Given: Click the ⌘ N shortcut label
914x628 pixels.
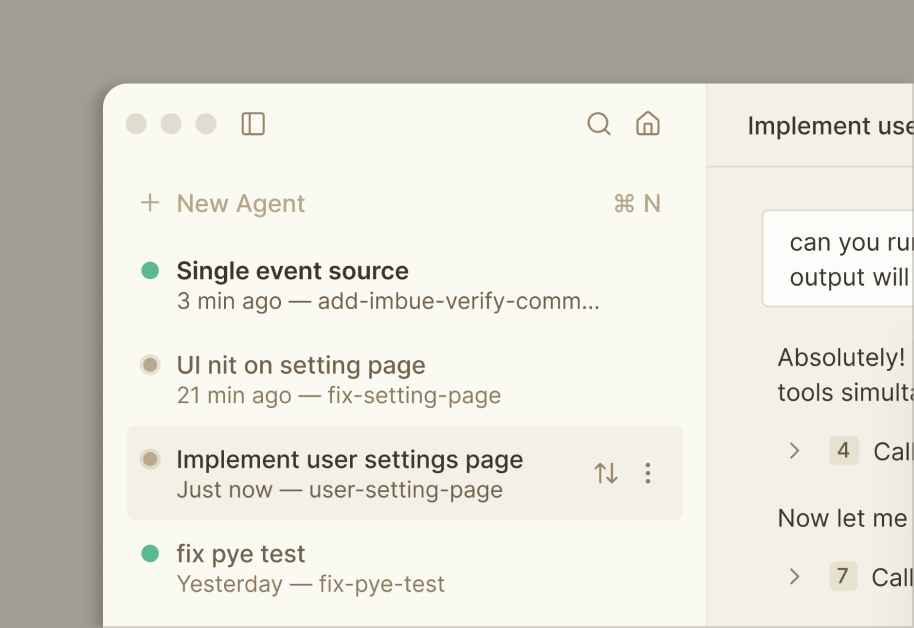Looking at the screenshot, I should point(637,204).
